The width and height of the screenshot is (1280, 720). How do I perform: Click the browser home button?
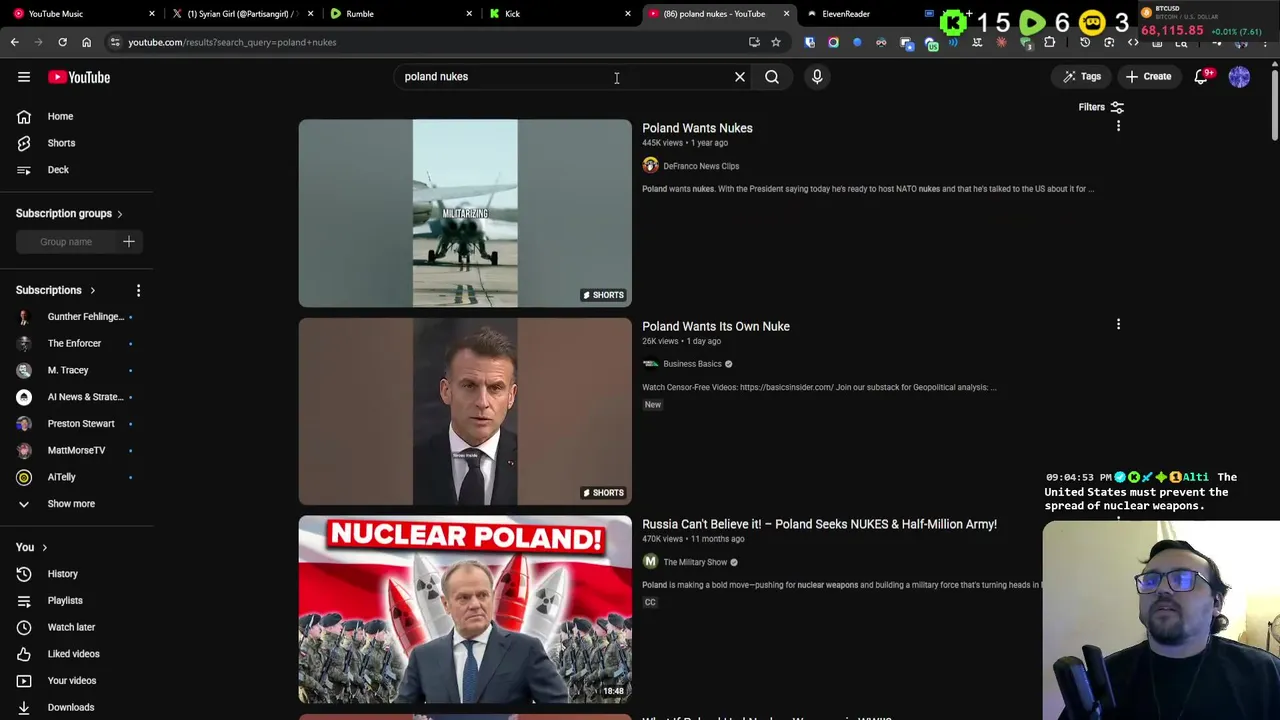pyautogui.click(x=86, y=42)
